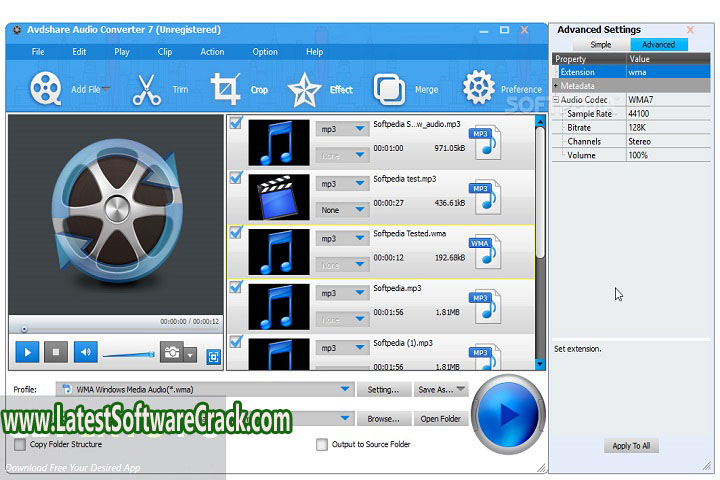Select music note thumbnail of Softpedia S...w_audio.mp3

279,142
